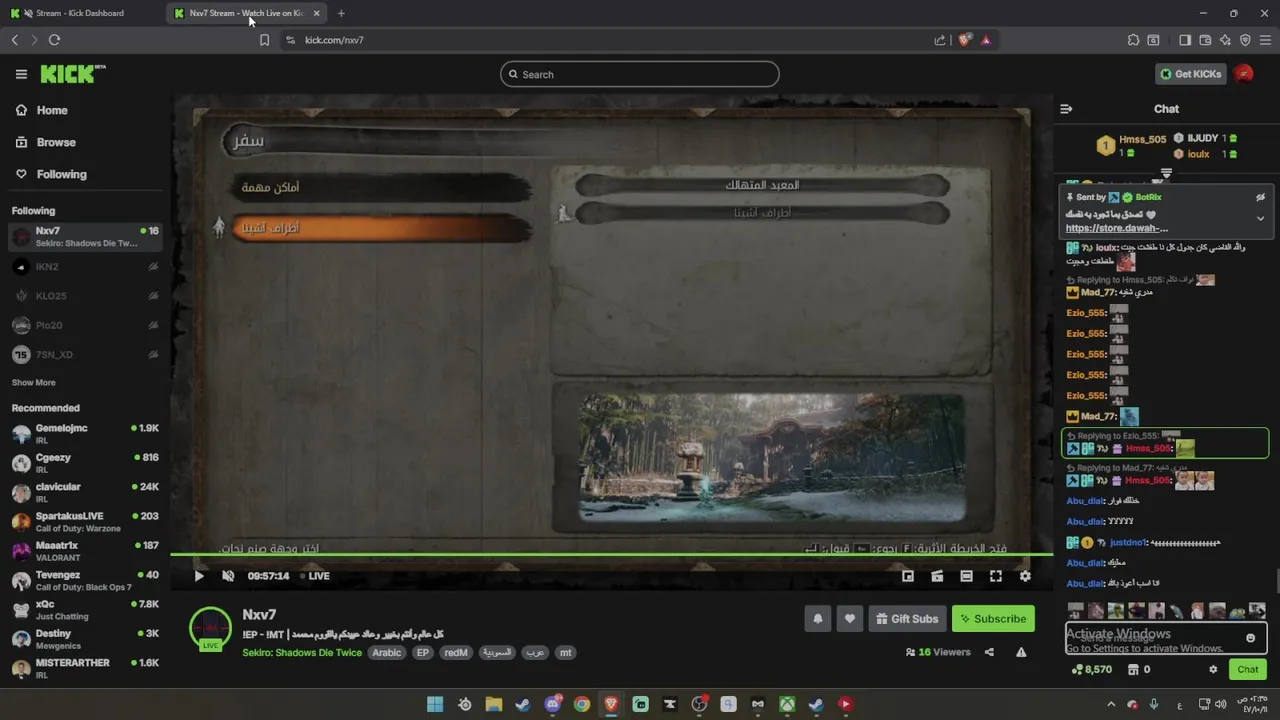
Task: Open the hamburger sidebar menu
Action: click(21, 74)
